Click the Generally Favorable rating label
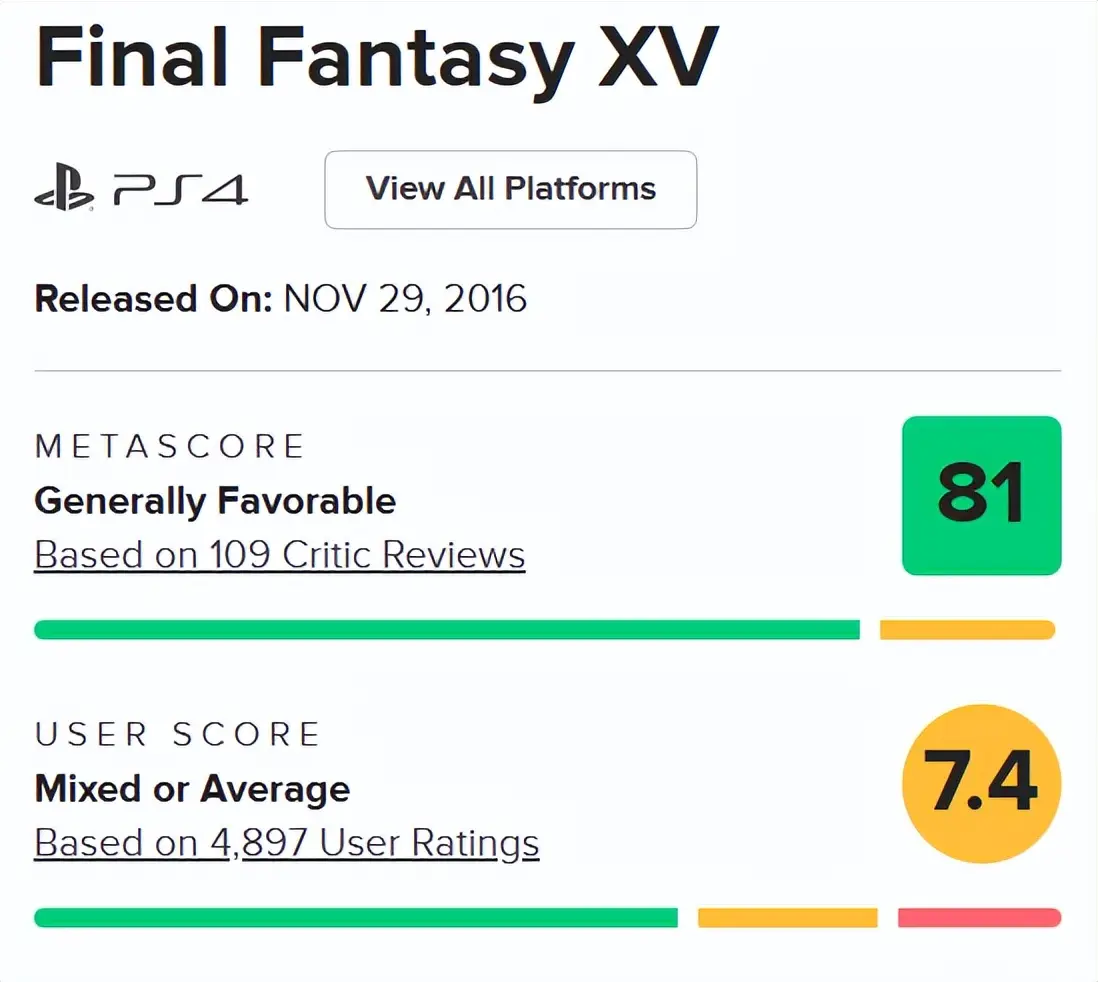This screenshot has height=982, width=1098. [214, 501]
